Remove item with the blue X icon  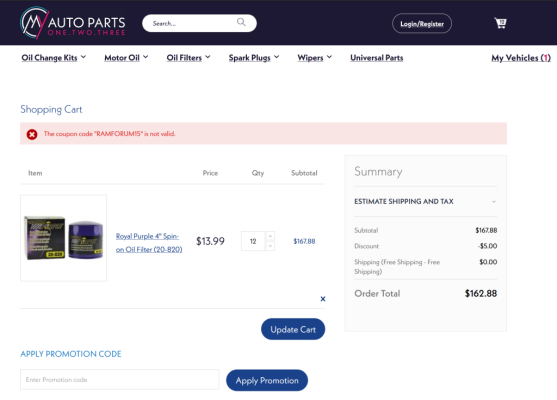323,299
